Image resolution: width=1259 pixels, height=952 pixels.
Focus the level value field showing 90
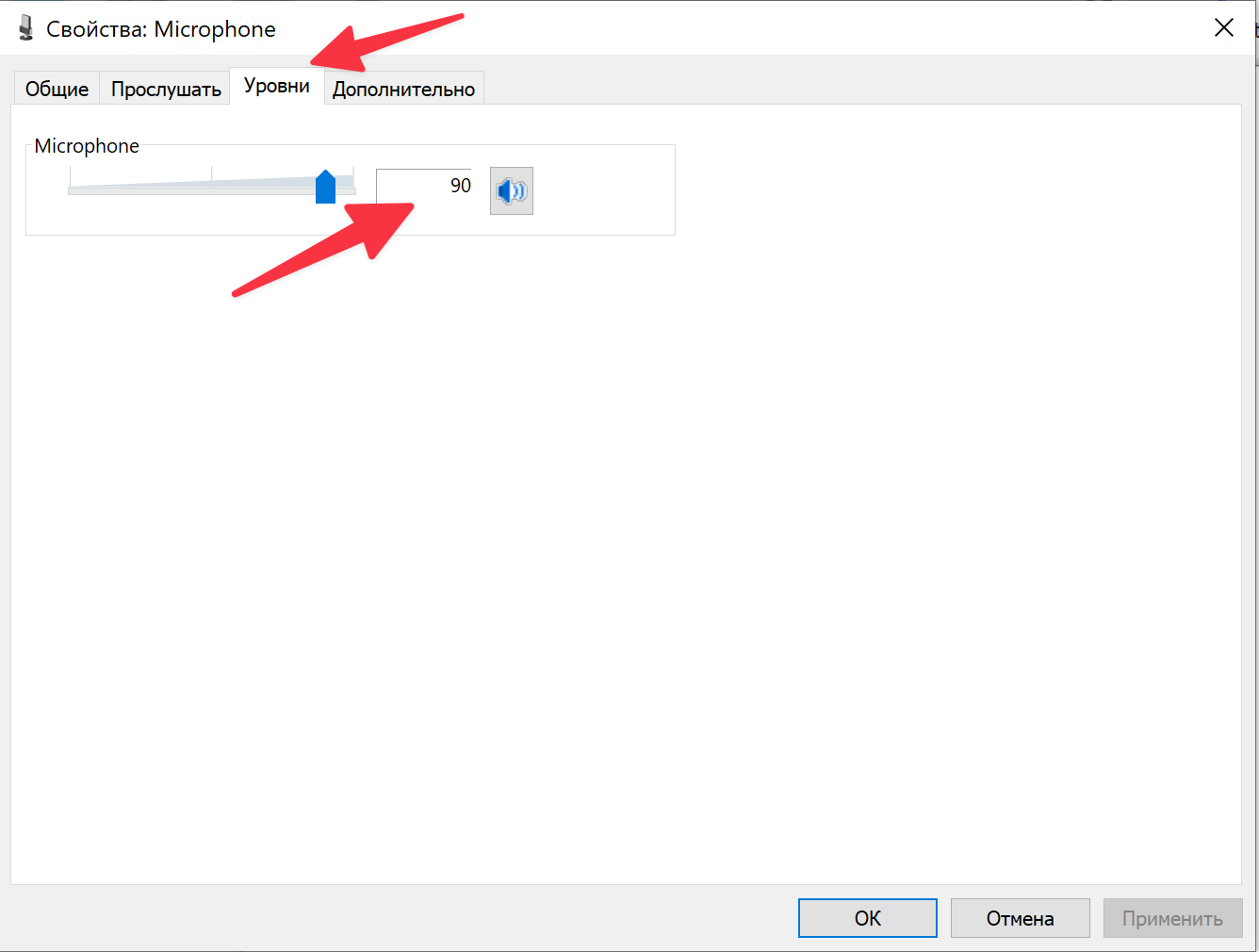424,186
